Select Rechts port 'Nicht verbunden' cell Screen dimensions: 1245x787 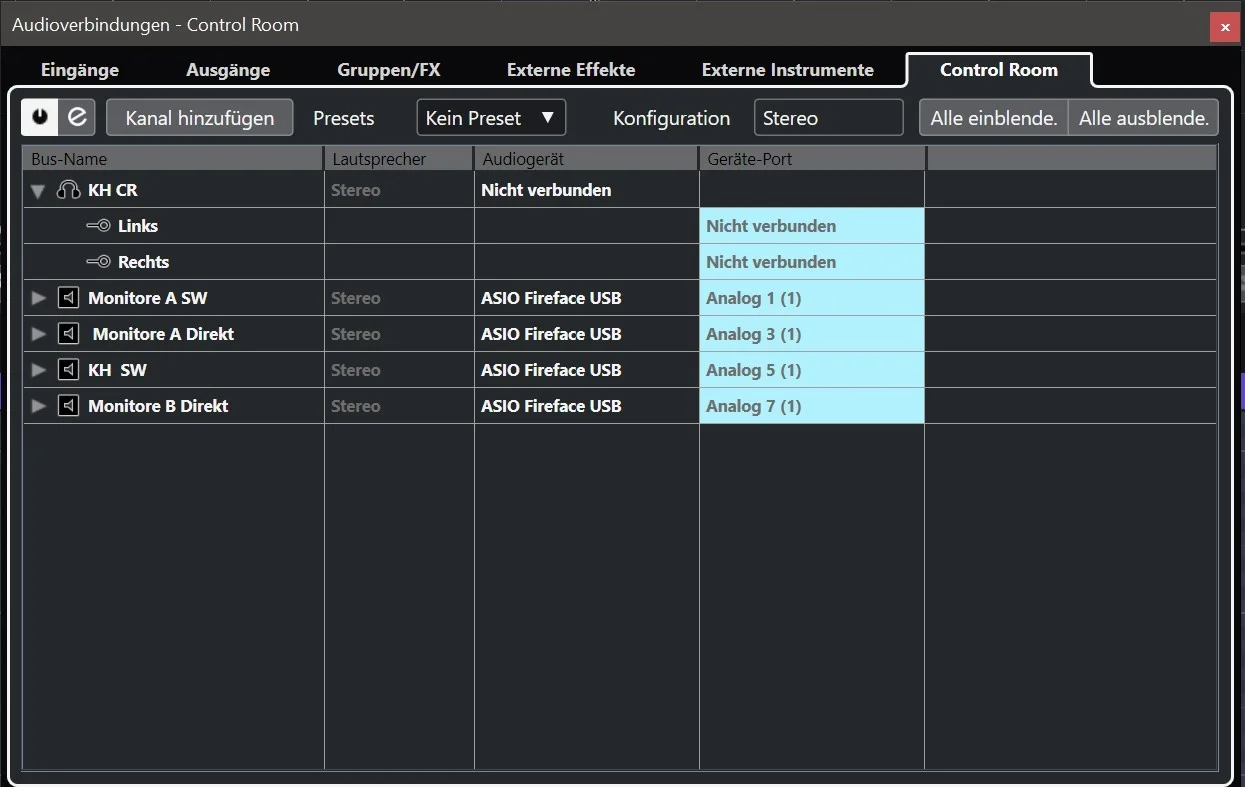(x=812, y=262)
